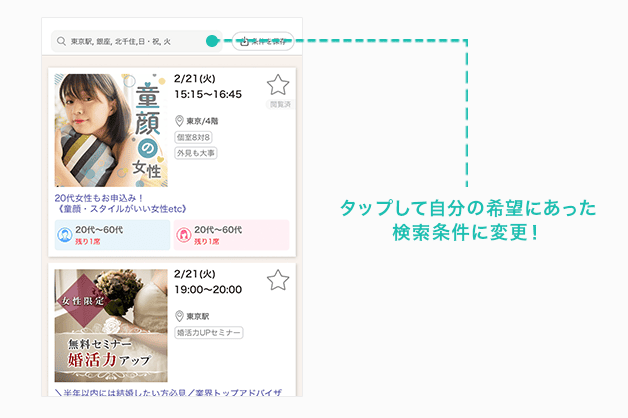Click the 東京駅 location text
This screenshot has width=628, height=418.
pyautogui.click(x=198, y=316)
